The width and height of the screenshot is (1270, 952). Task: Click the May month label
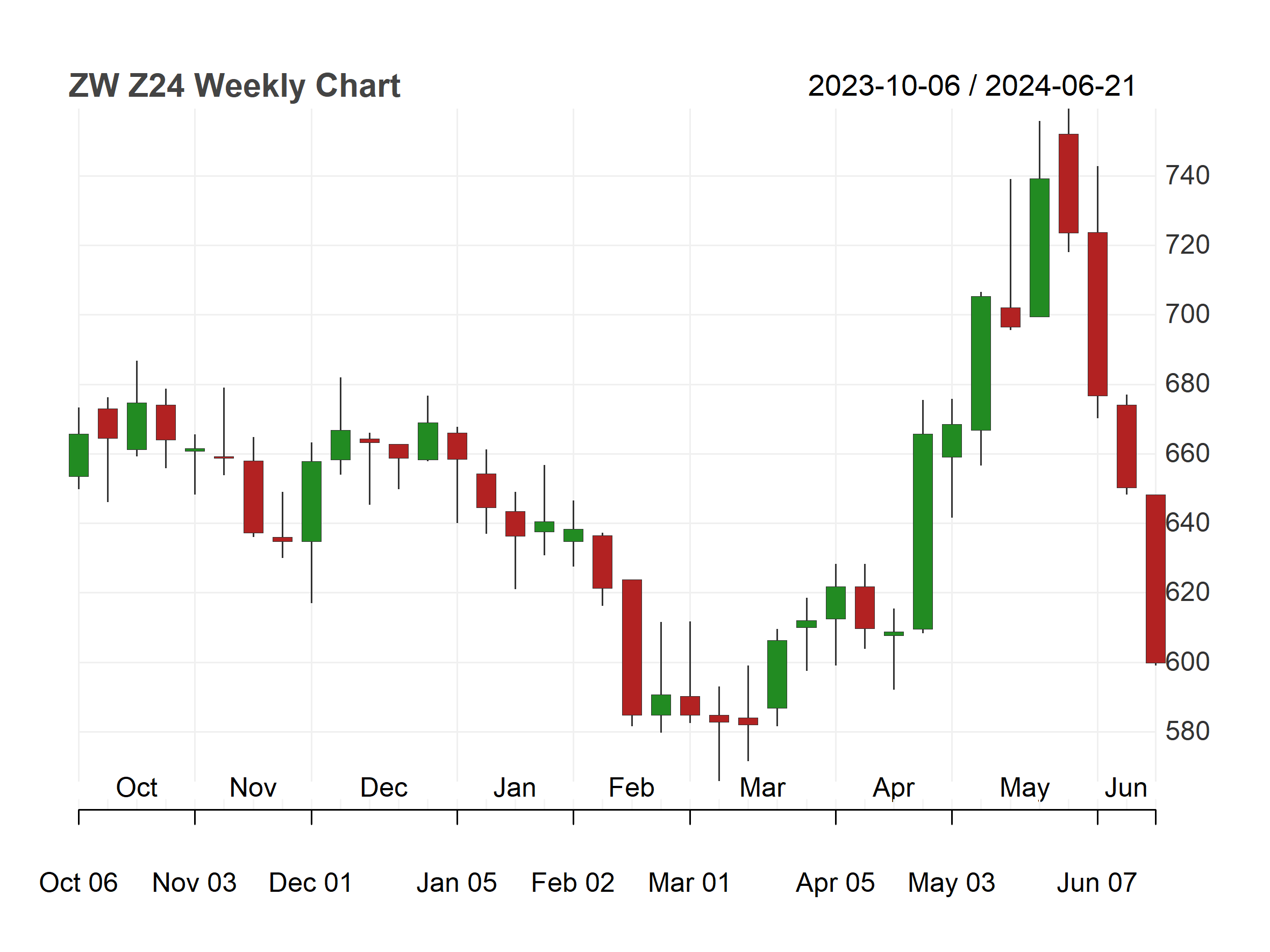tap(1025, 789)
